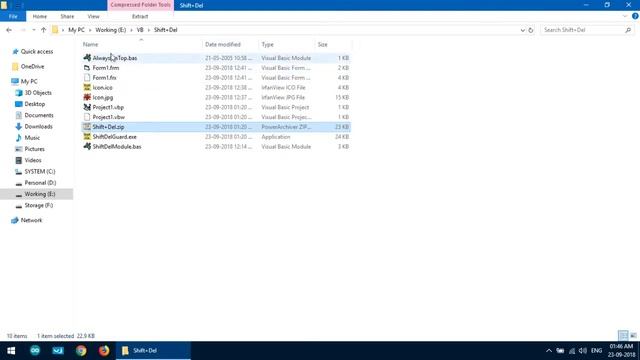Open 3D Objects folder in sidebar

click(x=38, y=93)
